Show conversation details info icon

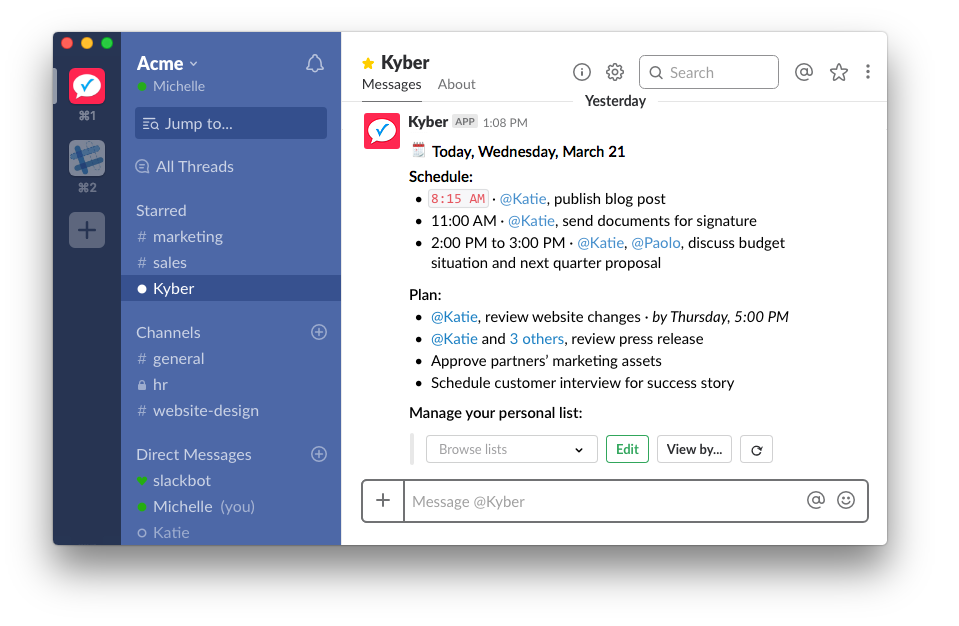tap(582, 72)
